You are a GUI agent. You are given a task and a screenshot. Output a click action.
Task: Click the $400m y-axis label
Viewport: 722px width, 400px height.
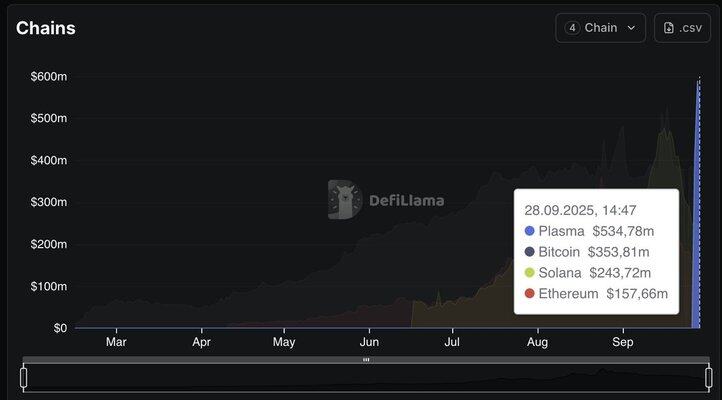click(49, 160)
